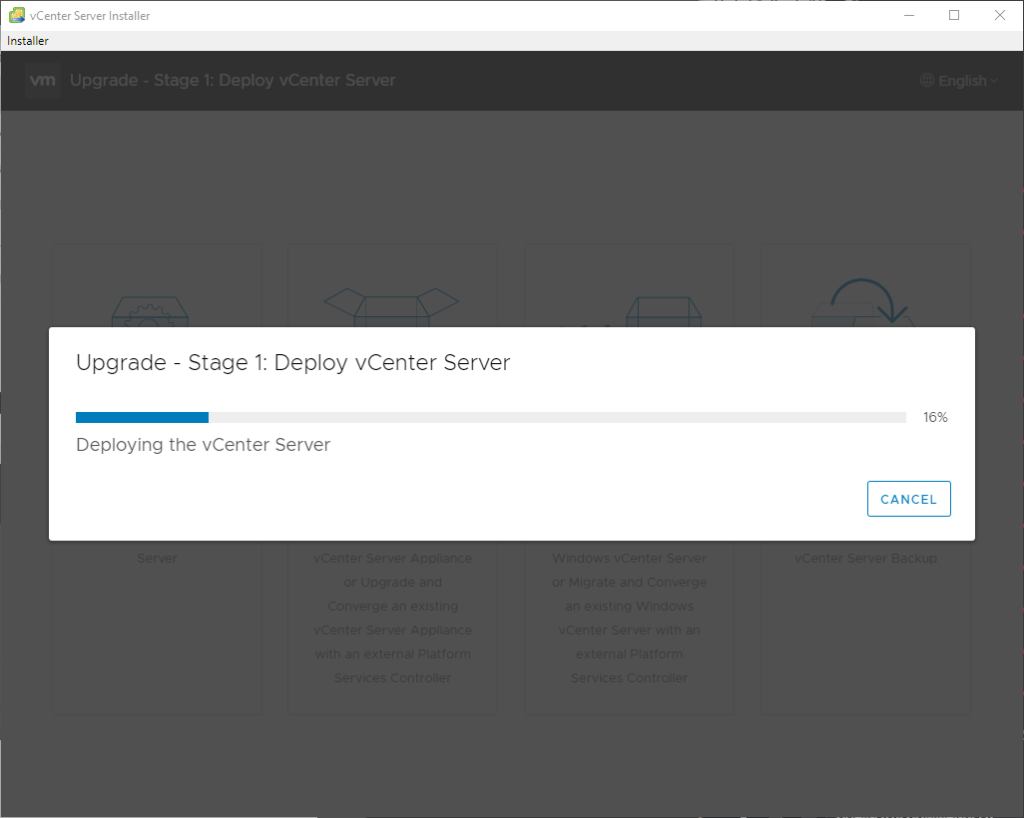The width and height of the screenshot is (1024, 818).
Task: Click the open box Upgrade card icon
Action: click(x=392, y=307)
